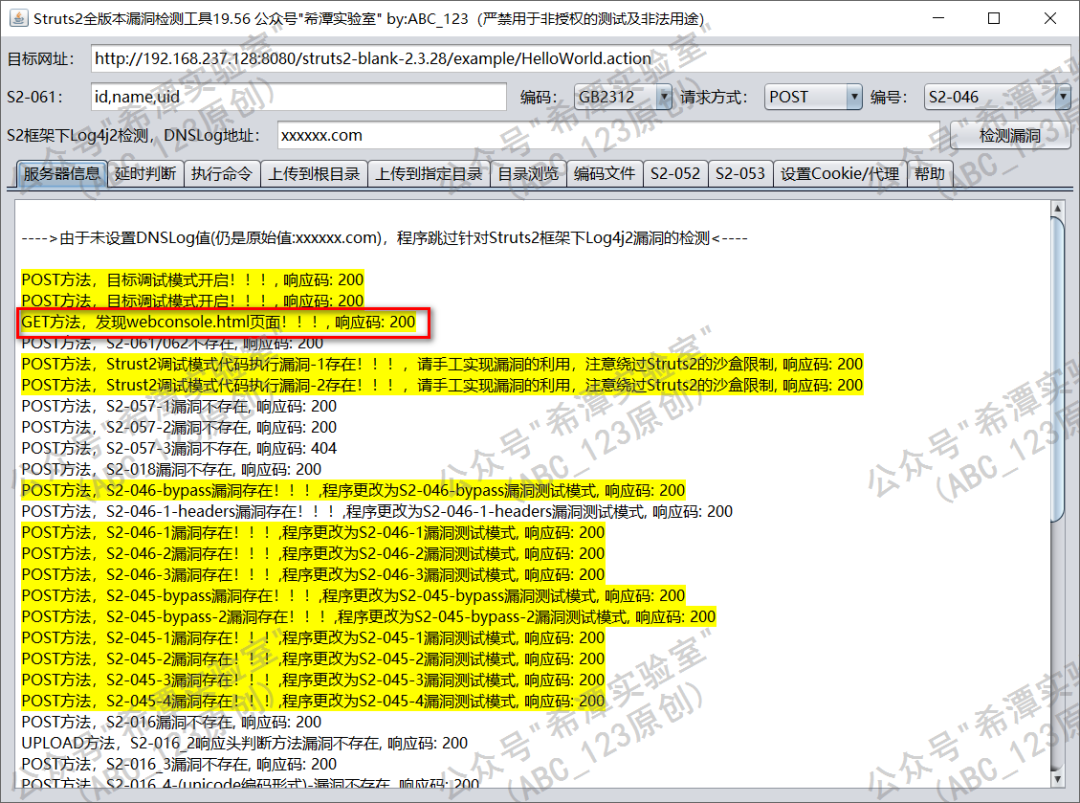Select the 上传到指定目录 tab

[x=428, y=174]
